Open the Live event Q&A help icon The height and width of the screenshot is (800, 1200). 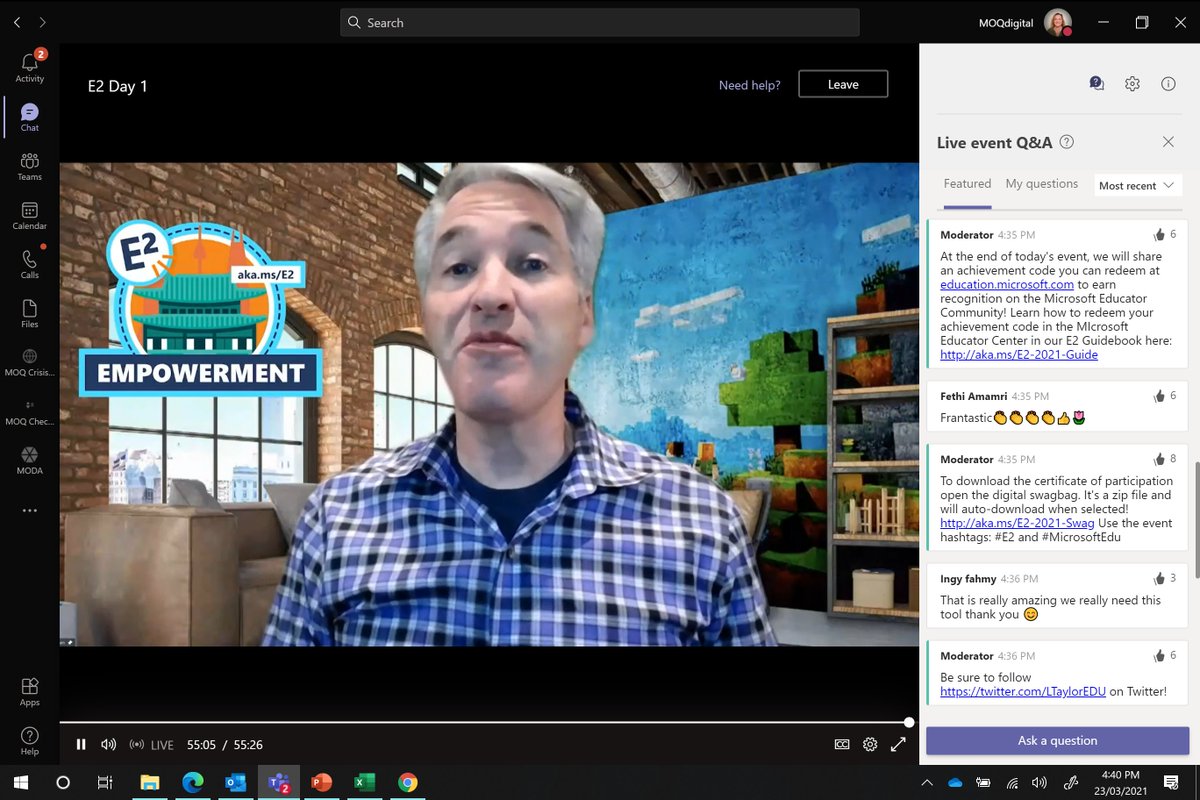tap(1067, 142)
